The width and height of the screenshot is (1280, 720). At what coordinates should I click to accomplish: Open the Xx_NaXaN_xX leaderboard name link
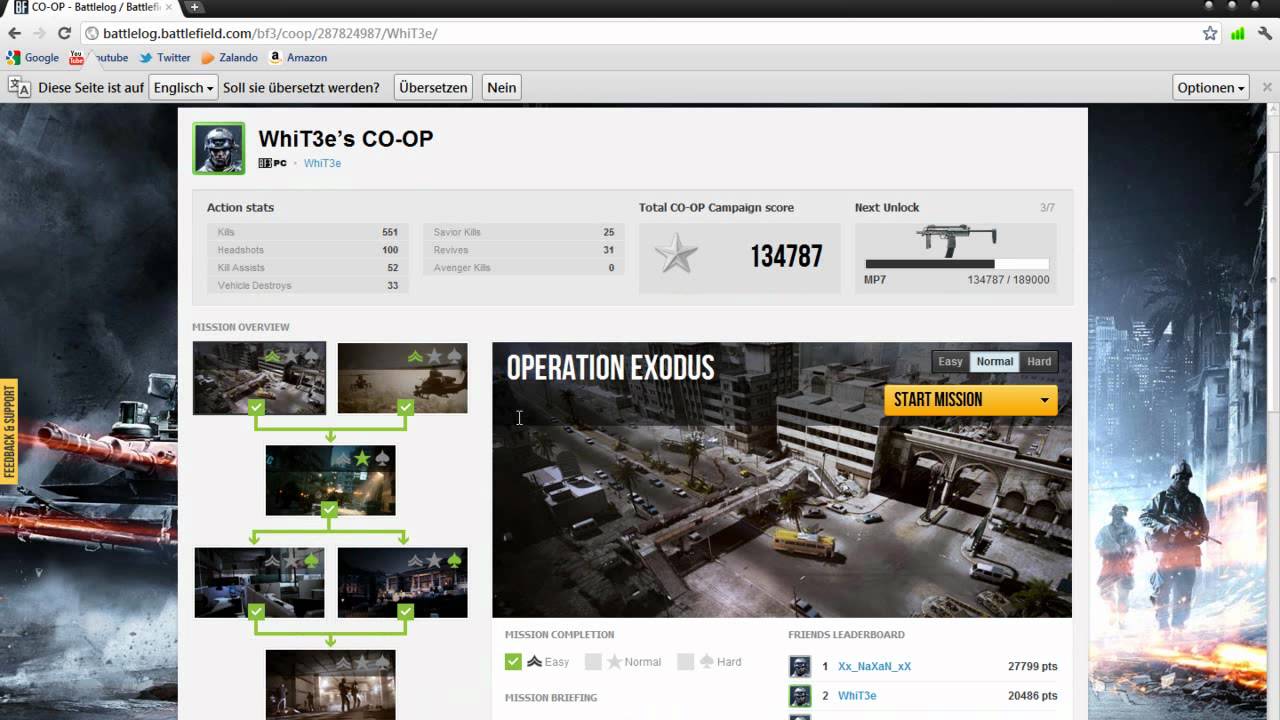(874, 666)
